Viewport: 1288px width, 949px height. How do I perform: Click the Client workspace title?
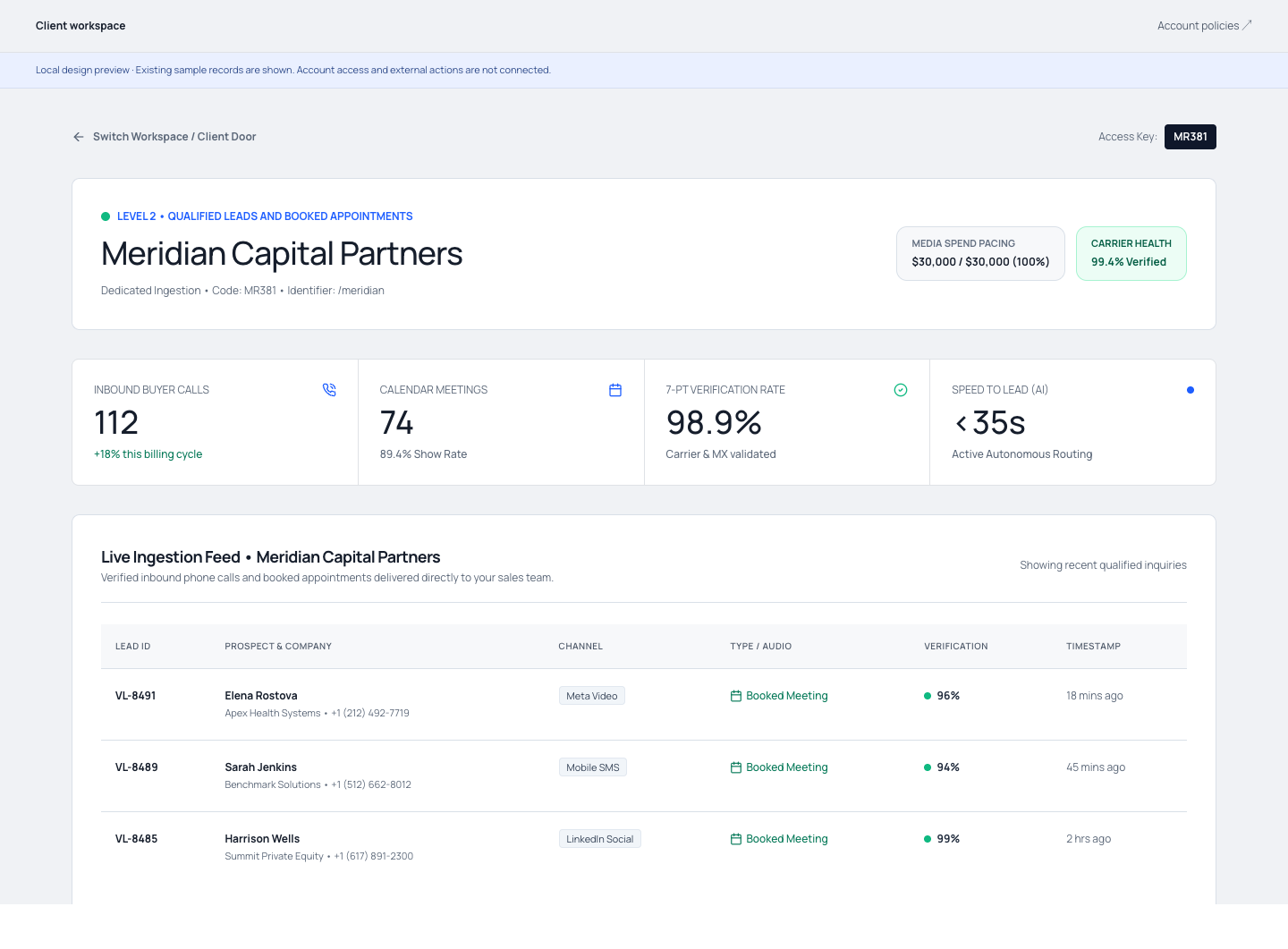(80, 26)
